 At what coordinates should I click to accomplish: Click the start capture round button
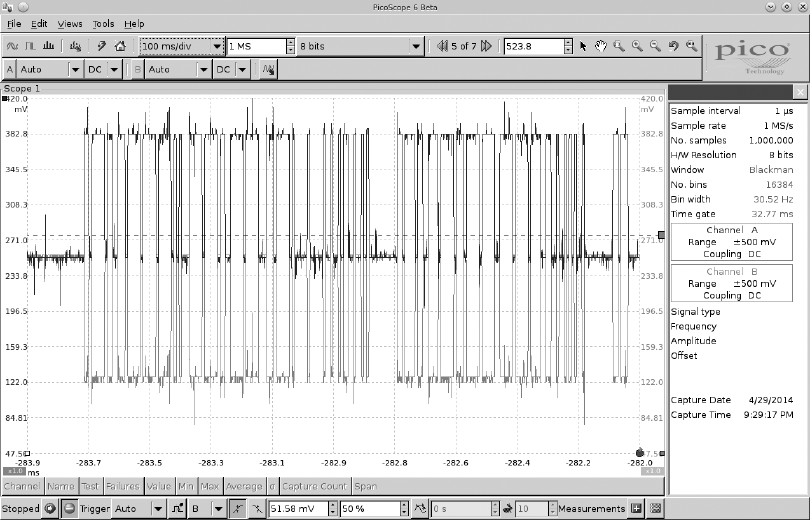(50, 509)
